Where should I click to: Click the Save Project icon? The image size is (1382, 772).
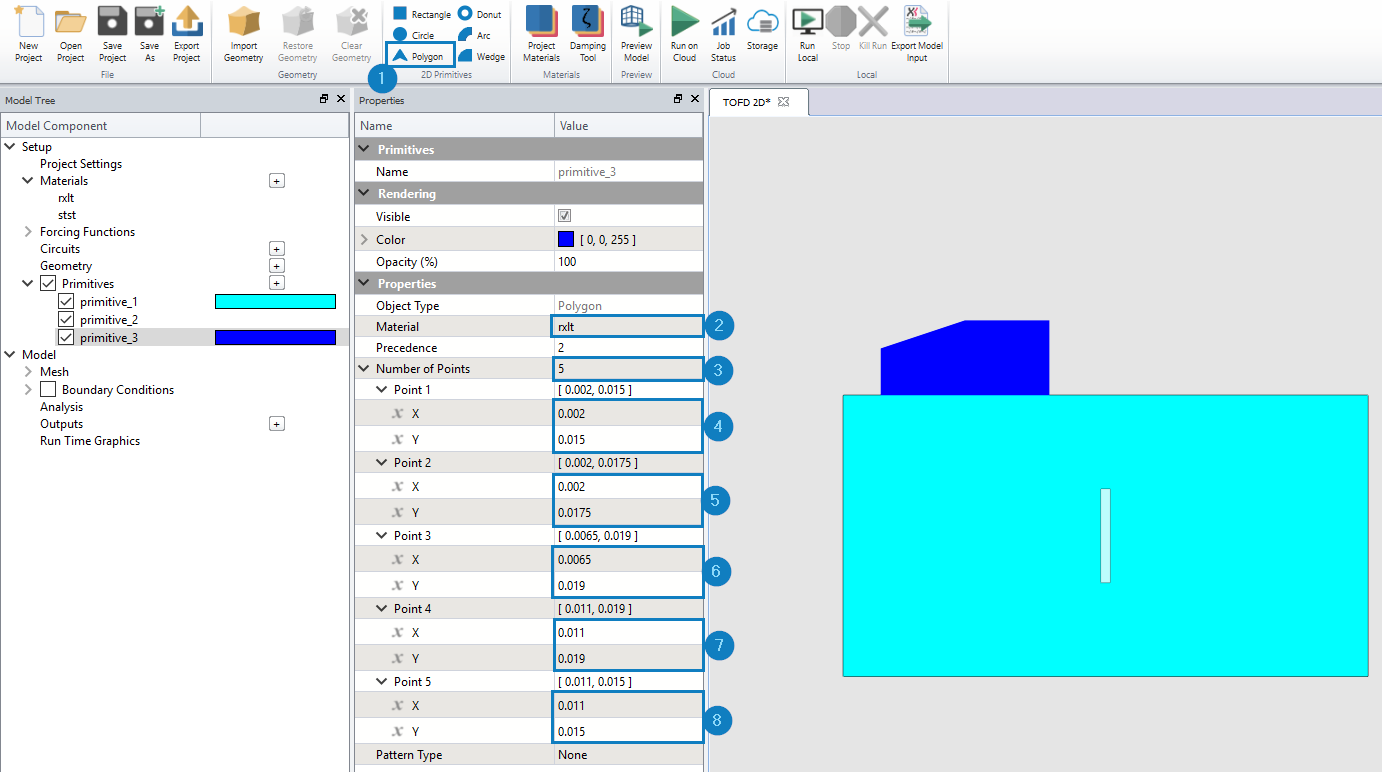[x=112, y=22]
